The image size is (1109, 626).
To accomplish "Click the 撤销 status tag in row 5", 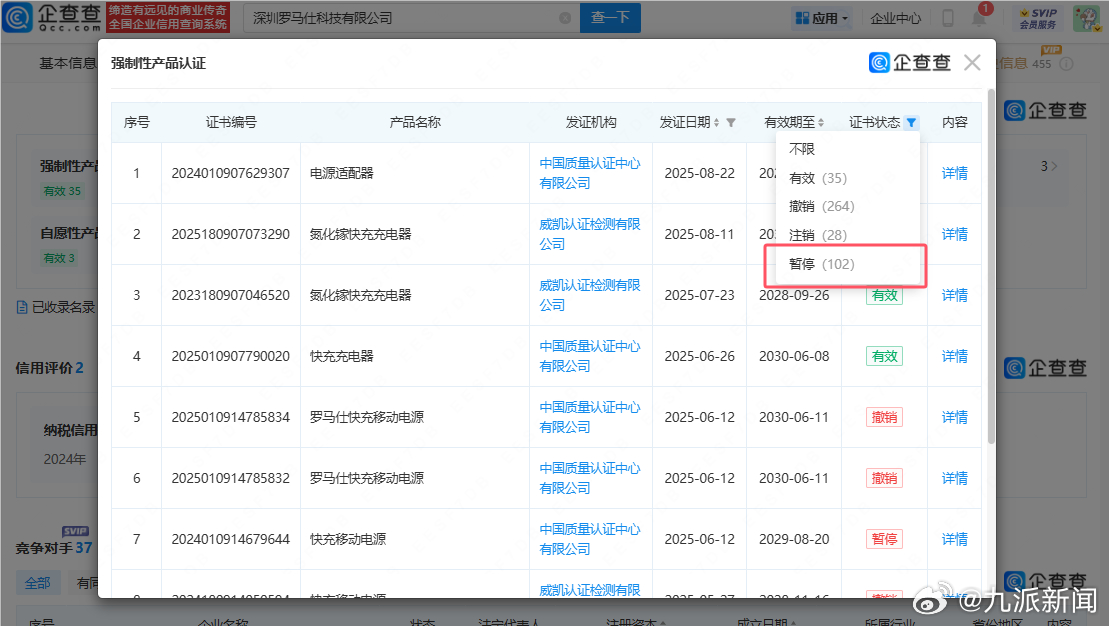I will point(884,417).
